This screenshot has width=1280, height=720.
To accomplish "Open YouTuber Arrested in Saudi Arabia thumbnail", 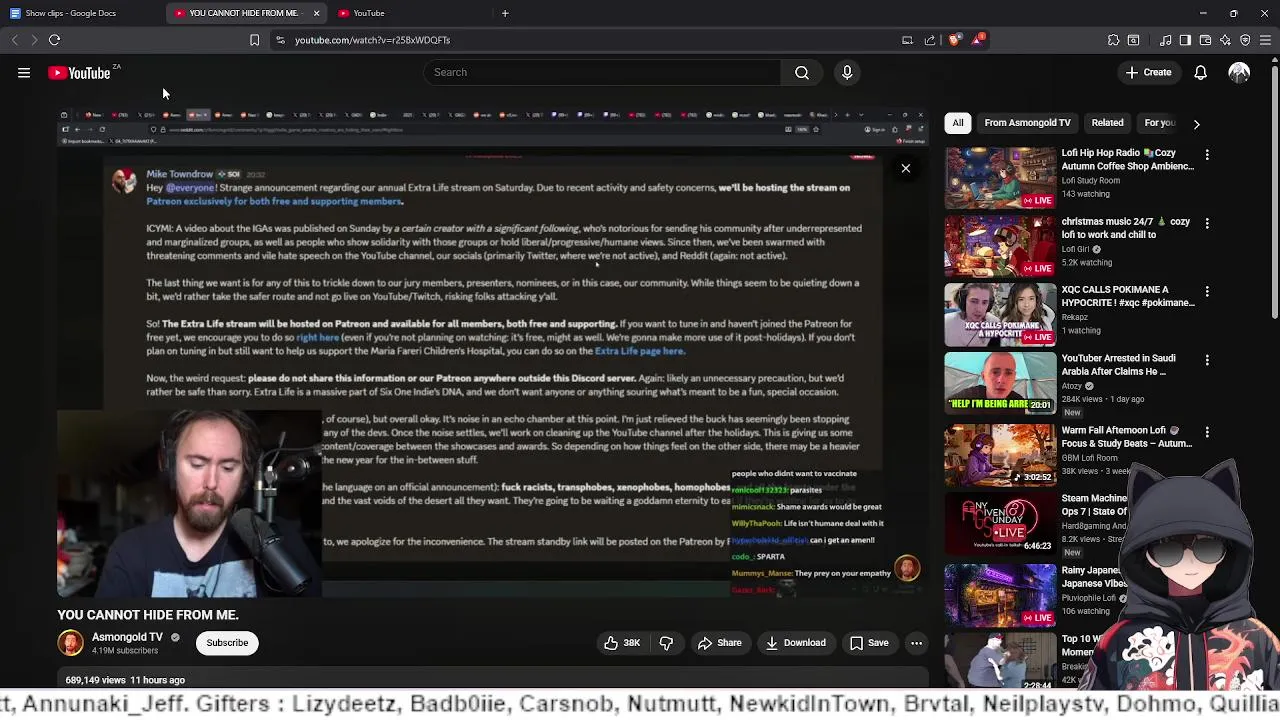I will click(1000, 383).
